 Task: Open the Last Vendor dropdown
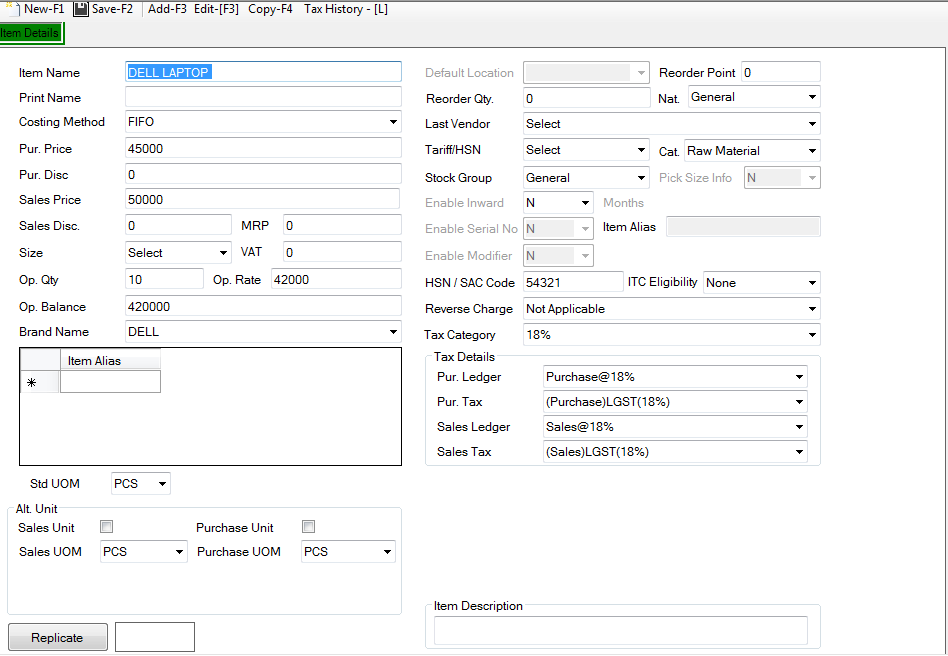[672, 124]
